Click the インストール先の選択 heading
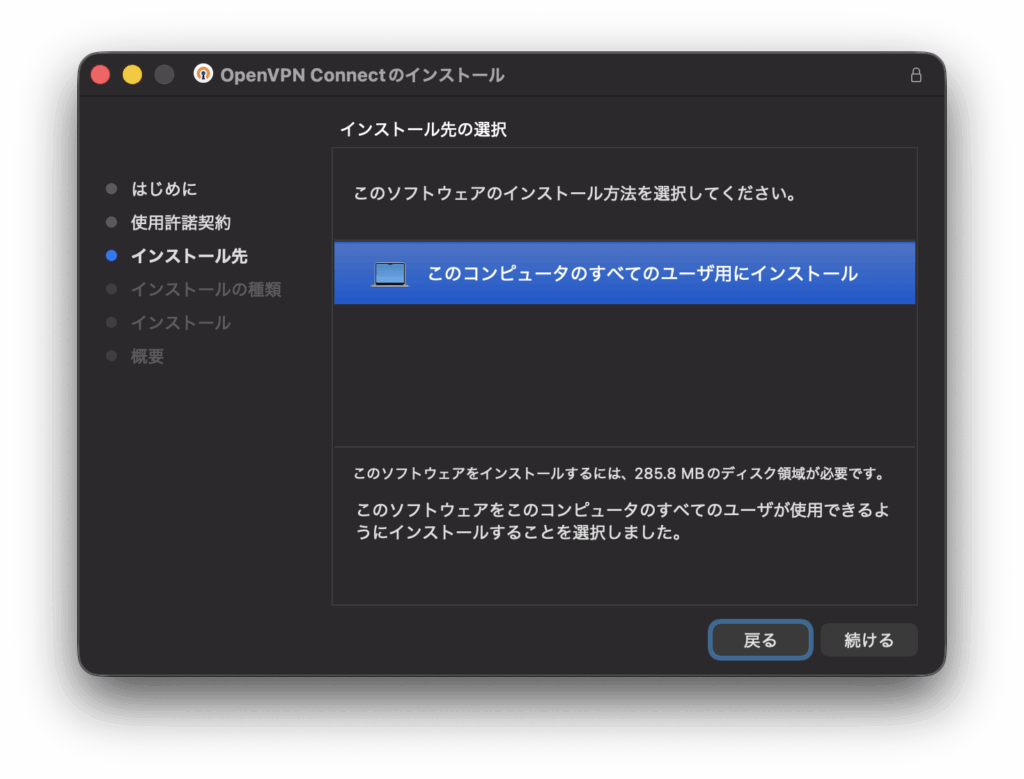1024x779 pixels. [x=423, y=129]
